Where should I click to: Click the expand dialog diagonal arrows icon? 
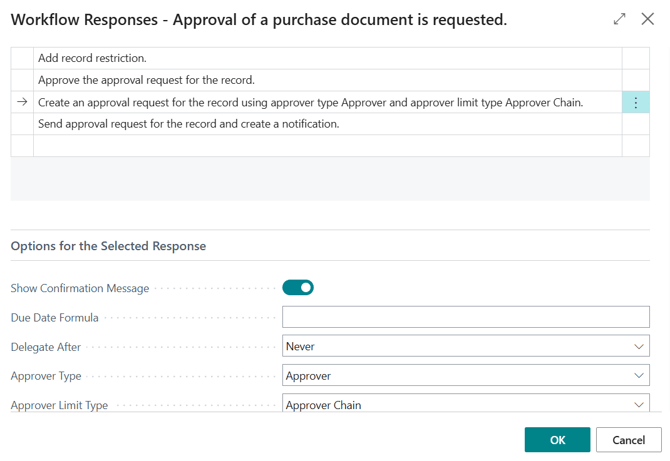click(619, 19)
